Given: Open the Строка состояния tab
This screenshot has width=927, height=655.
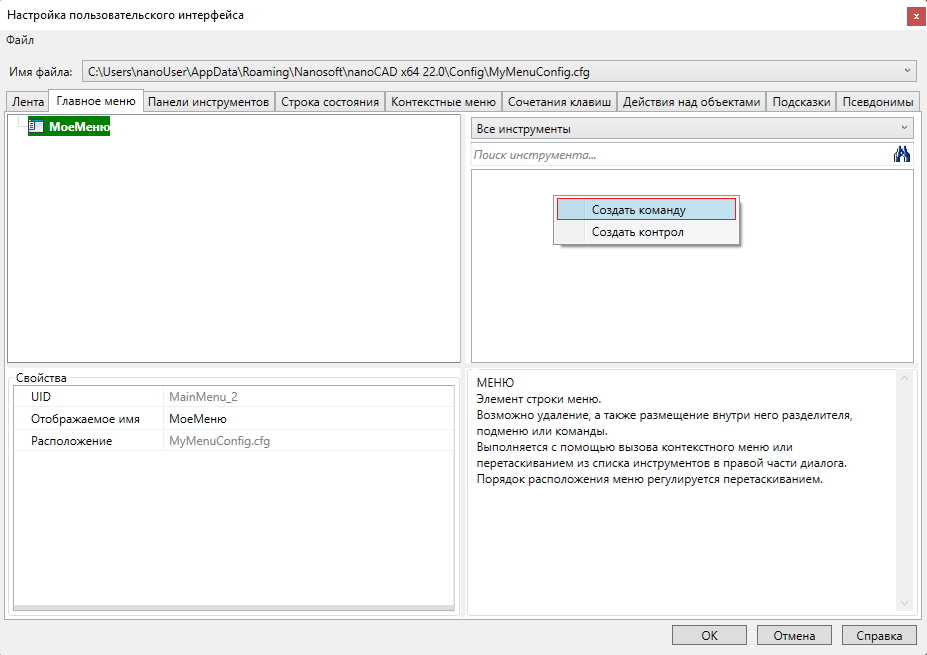Looking at the screenshot, I should (330, 102).
